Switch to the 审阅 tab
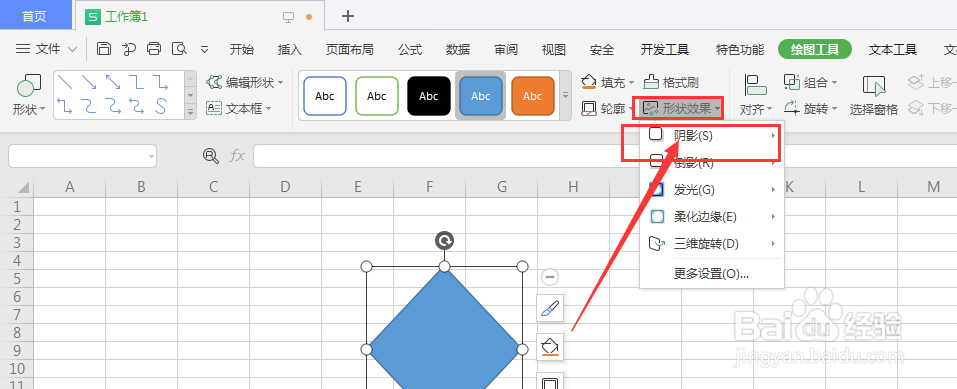 coord(506,49)
